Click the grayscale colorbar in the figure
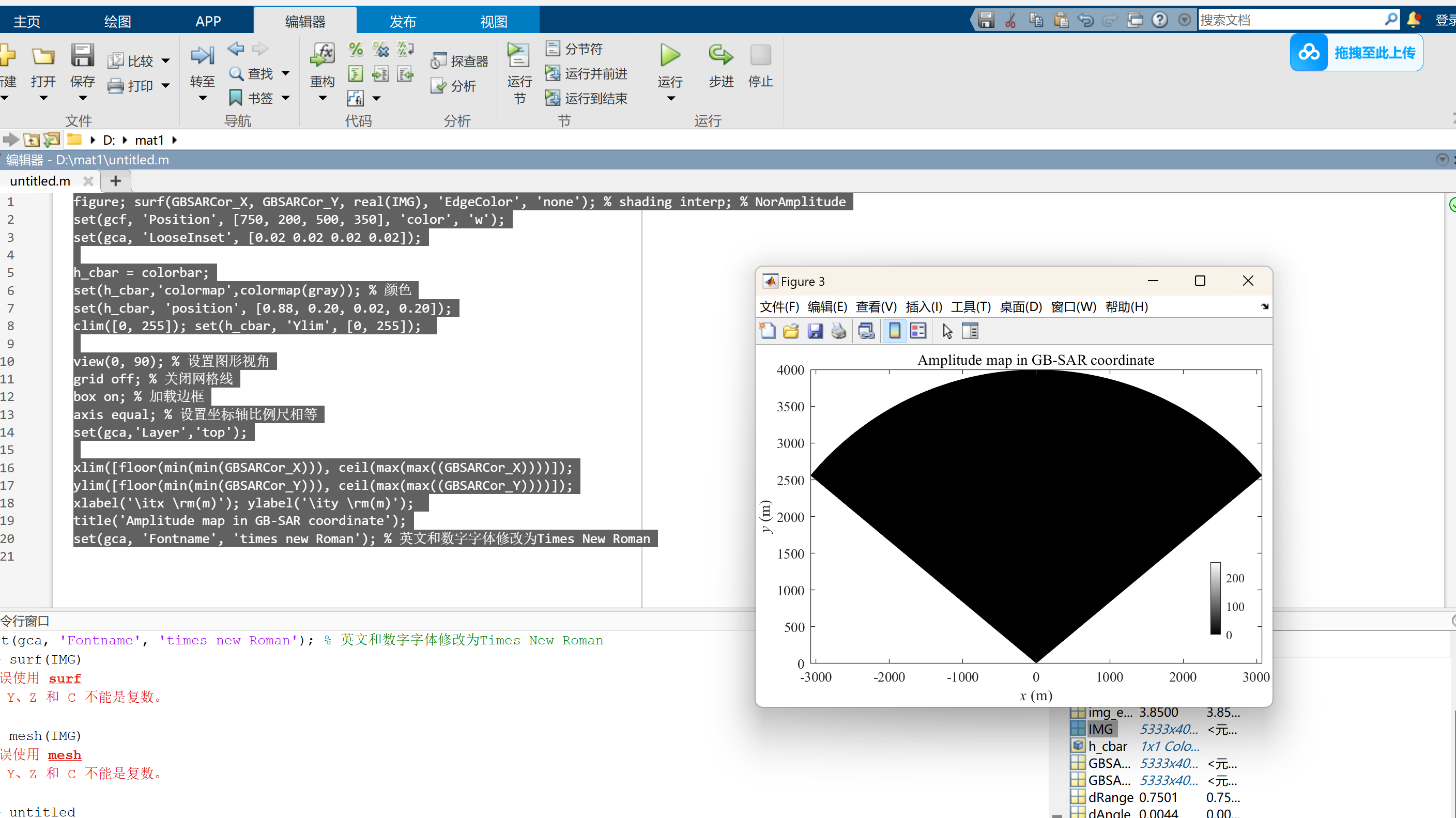This screenshot has height=818, width=1456. 1215,598
